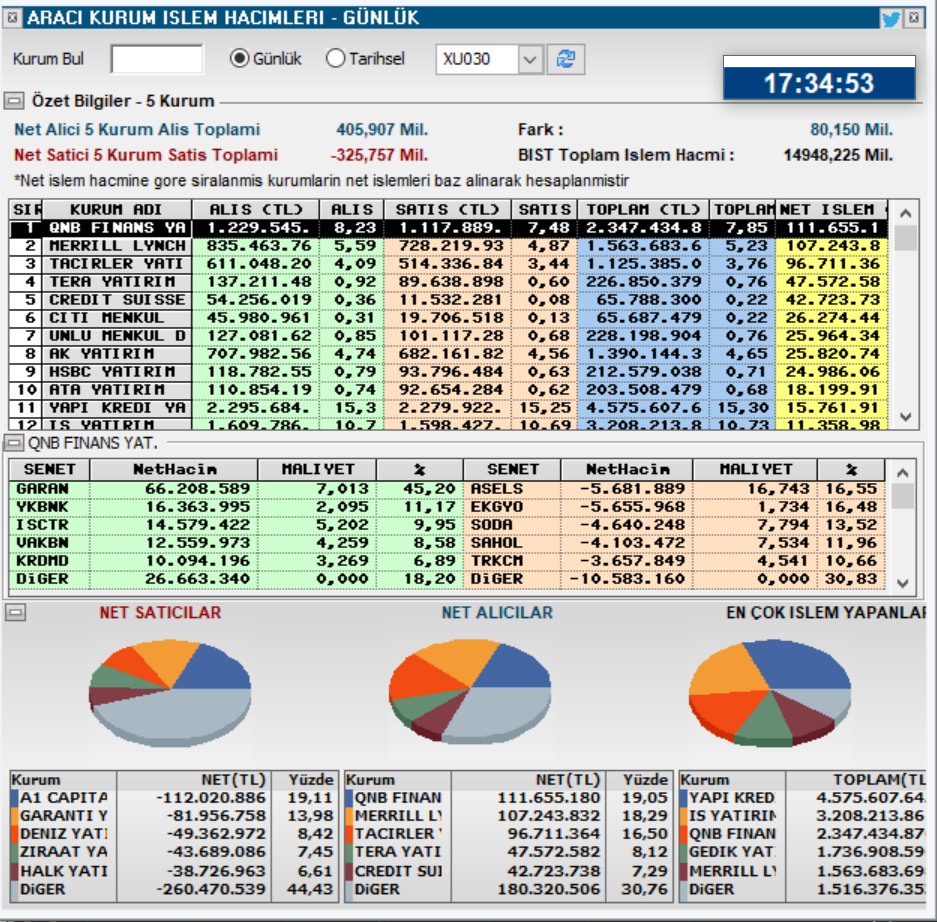937x922 pixels.
Task: Click scroll down arrow of SENET table
Action: point(903,583)
